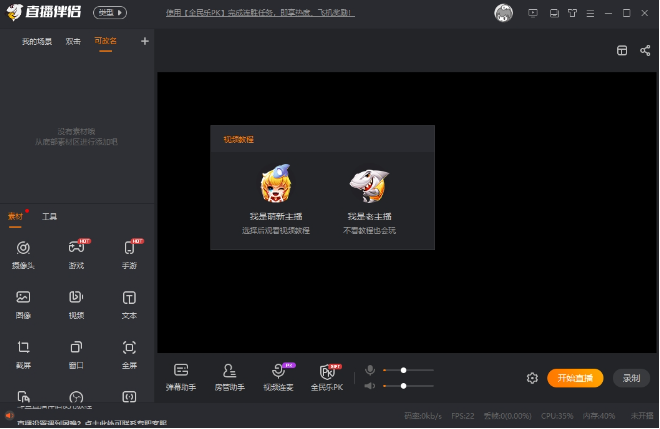Mute the speaker output
The width and height of the screenshot is (660, 429).
[370, 385]
